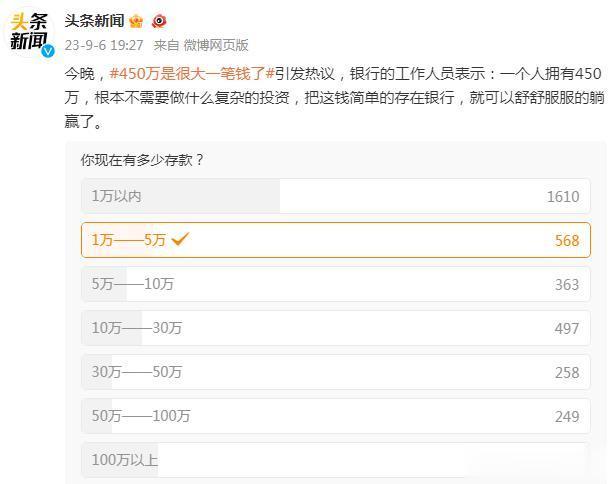609x484 pixels.
Task: Open hashtag #450万是很大一笔钱了#
Action: click(193, 73)
